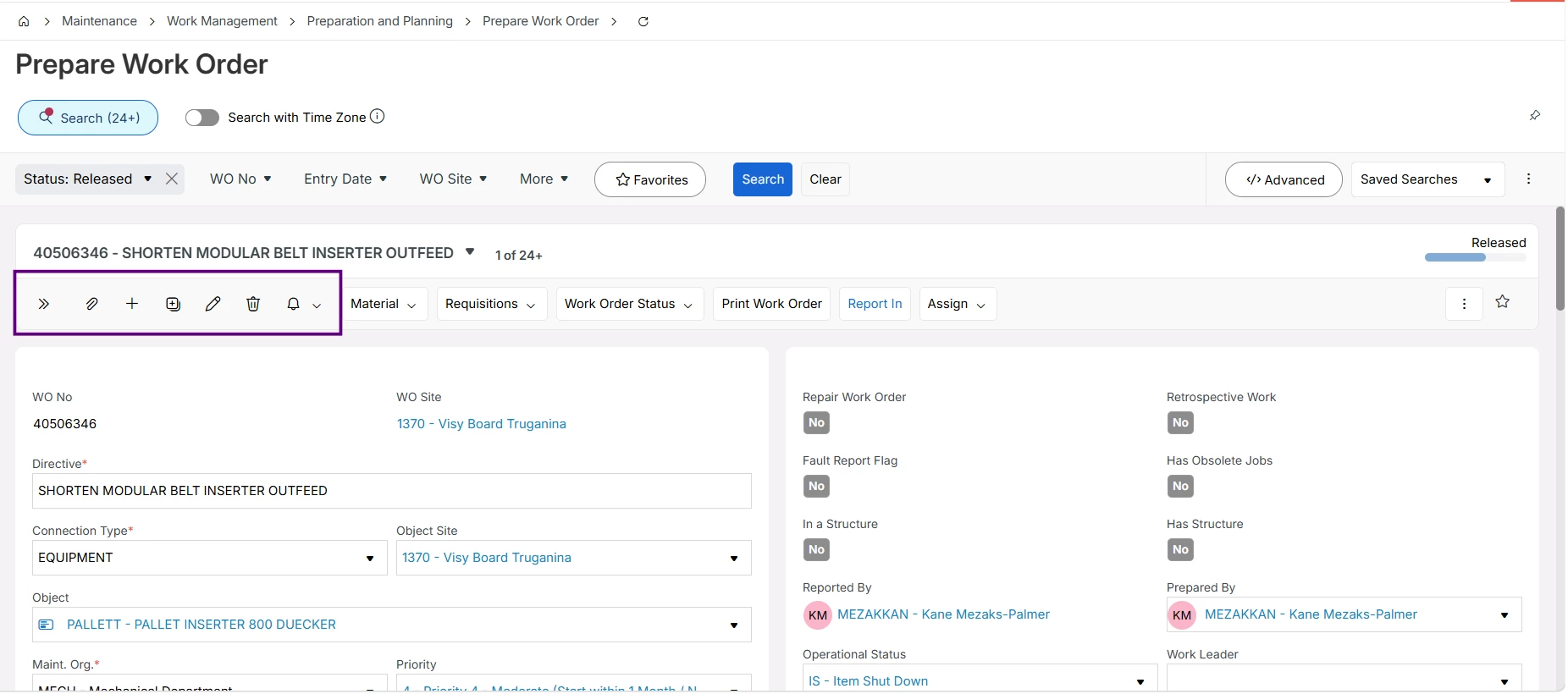Open the Entry Date filter dropdown
Screen dimensions: 1568x694
click(x=345, y=179)
